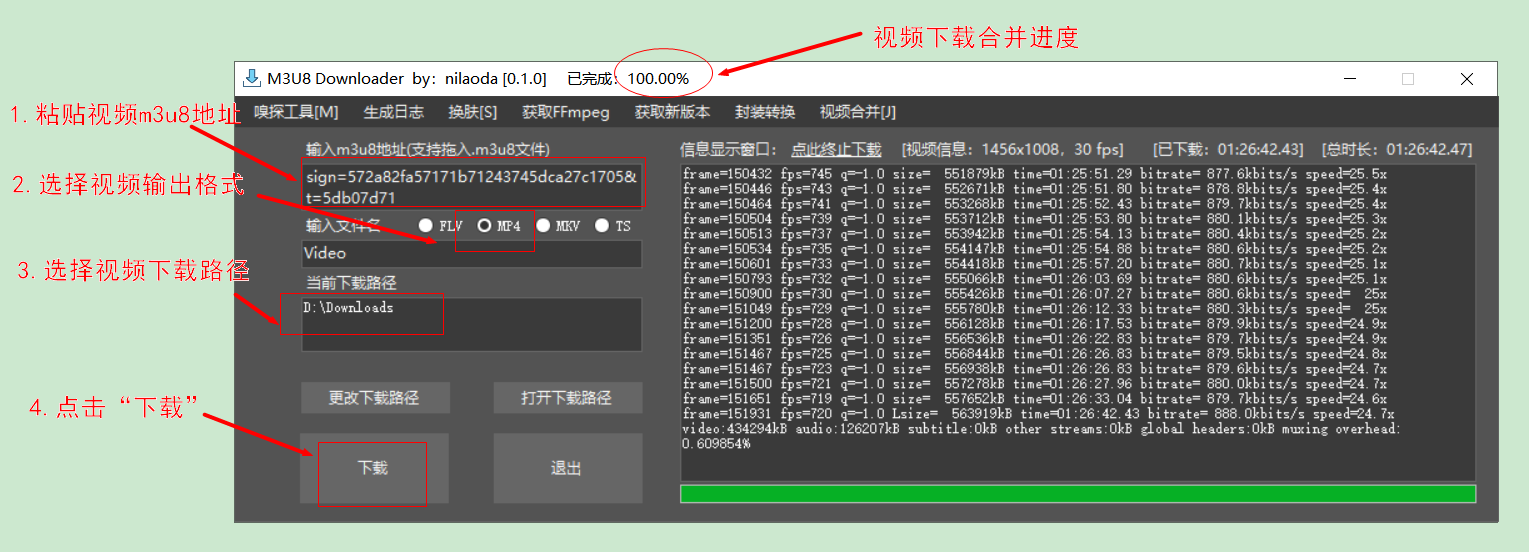Viewport: 1529px width, 552px height.
Task: Click the file name field containing Video
Action: (472, 254)
